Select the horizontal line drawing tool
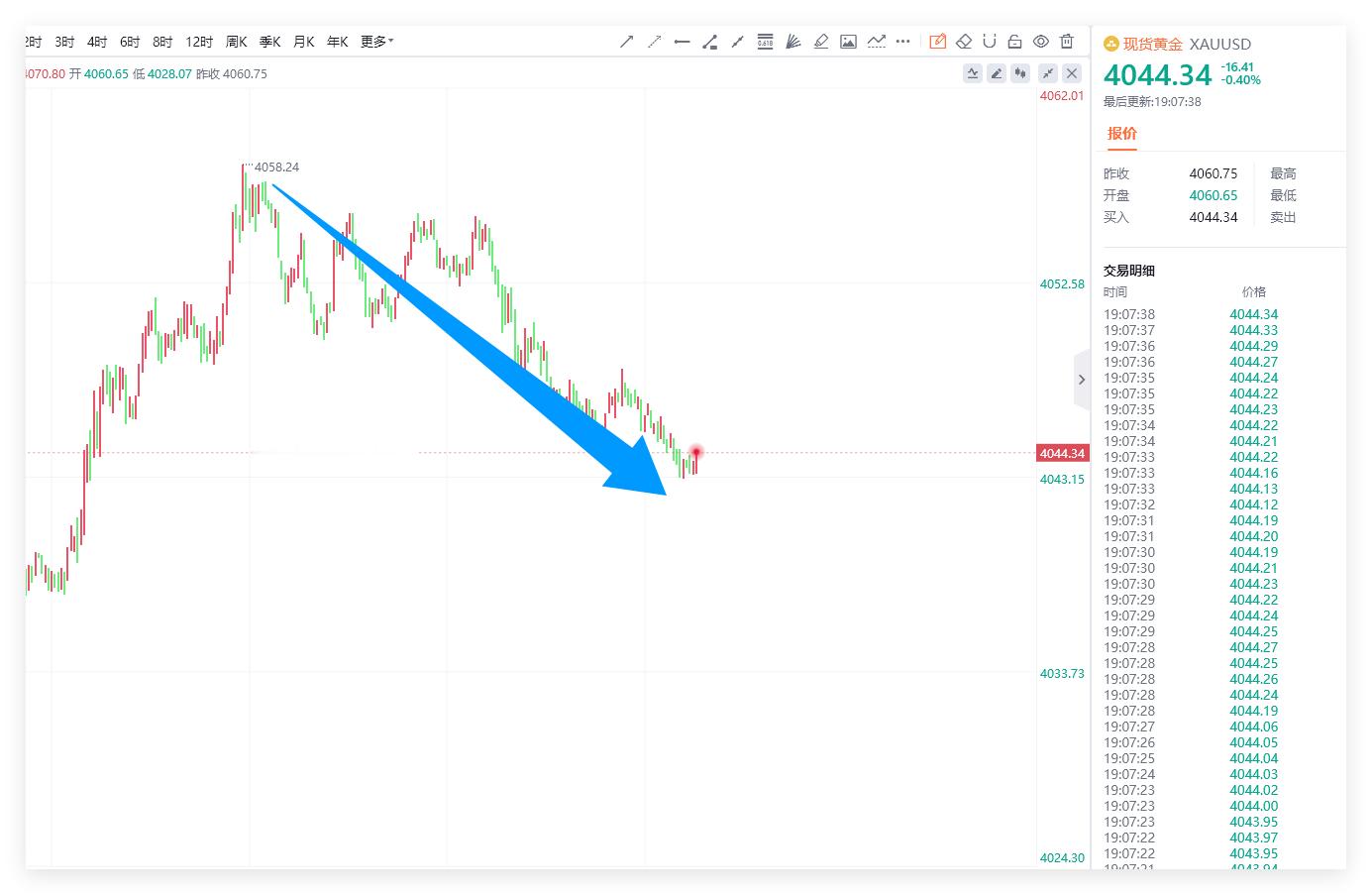The width and height of the screenshot is (1372, 895). tap(682, 42)
